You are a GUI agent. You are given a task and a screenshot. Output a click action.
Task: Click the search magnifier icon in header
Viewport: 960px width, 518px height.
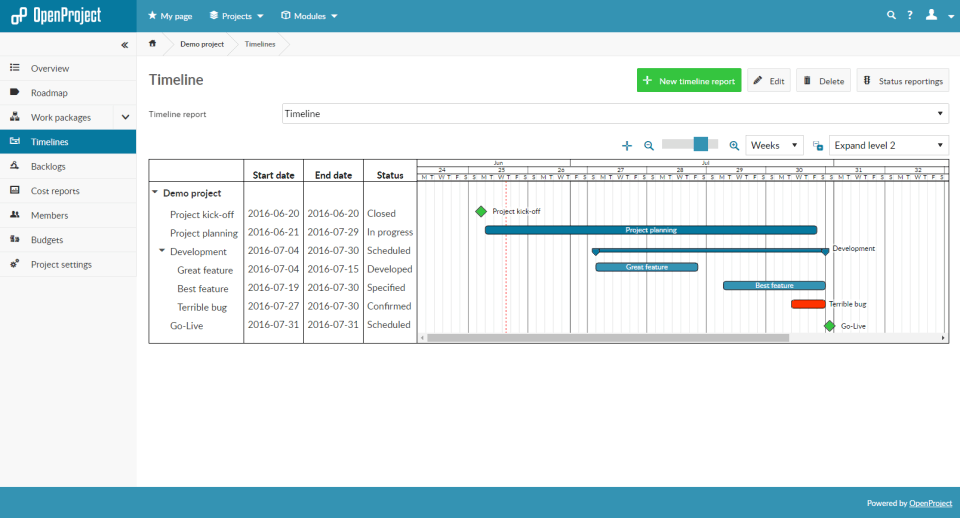tap(891, 15)
